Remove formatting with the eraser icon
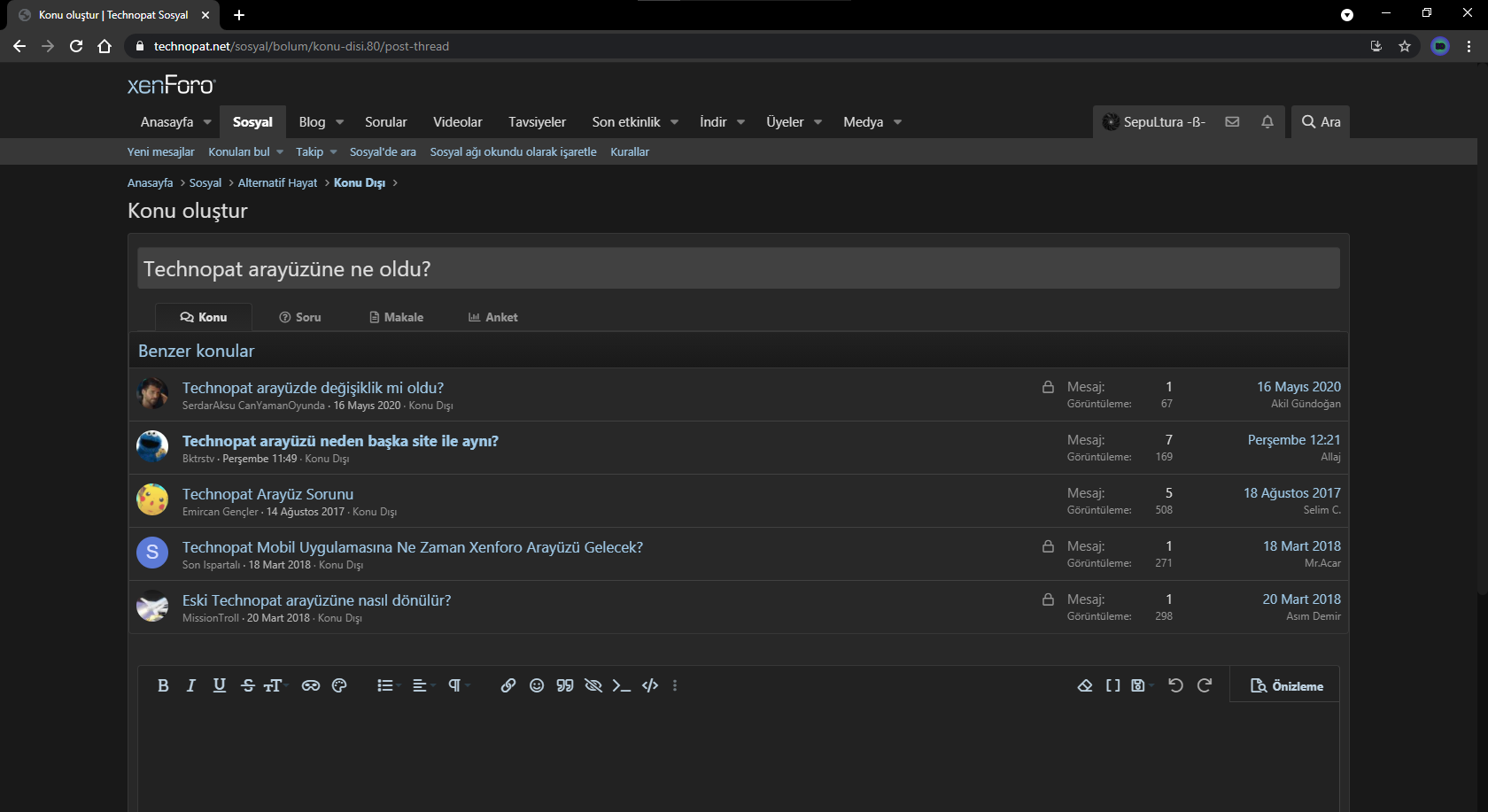The image size is (1488, 812). click(1085, 685)
